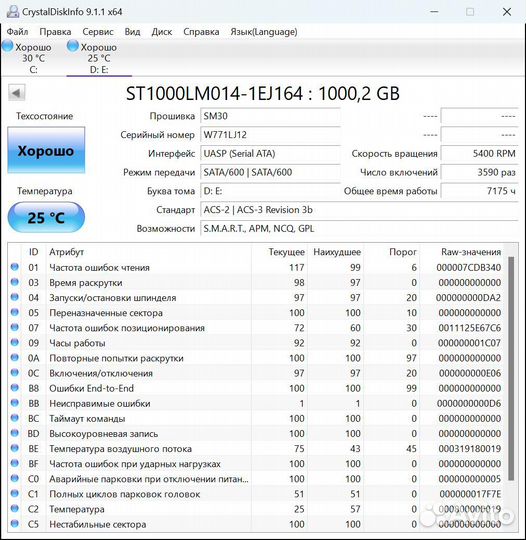Image resolution: width=526 pixels, height=540 pixels.
Task: Select row Частота ошибок чтения
Action: pyautogui.click(x=257, y=267)
